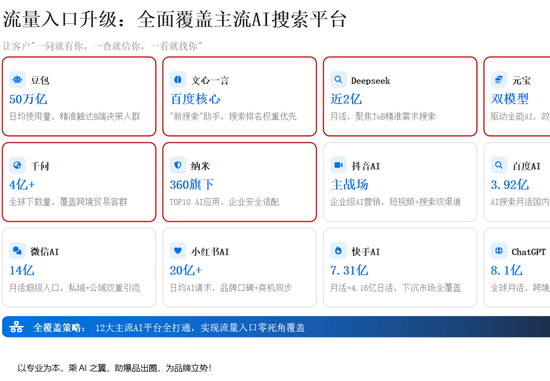Click the 14亿 figure under 微信AI
This screenshot has width=550, height=381.
22,270
